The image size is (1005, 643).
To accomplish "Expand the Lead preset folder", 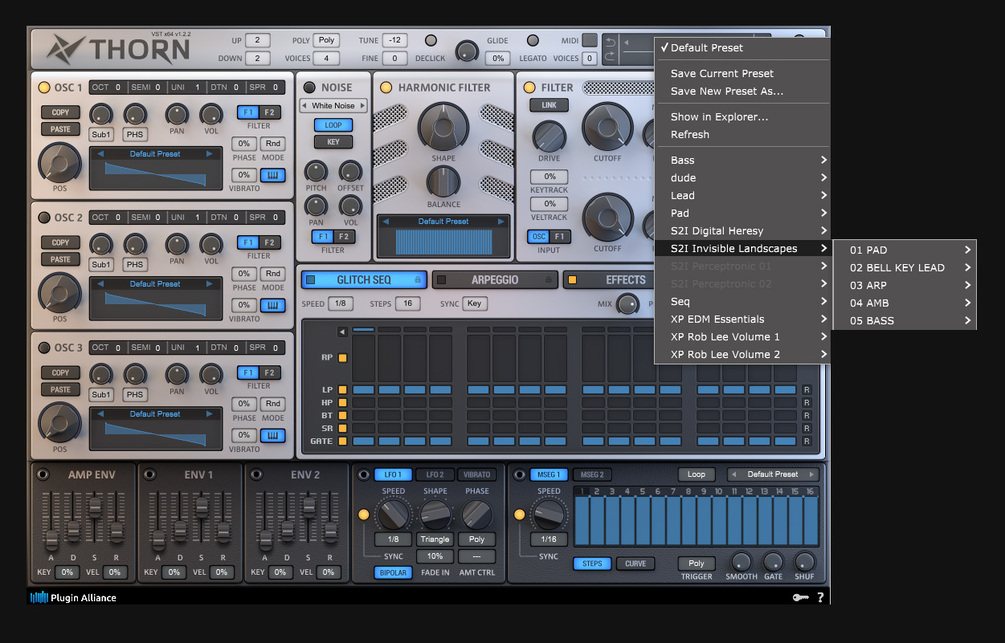I will coord(742,196).
